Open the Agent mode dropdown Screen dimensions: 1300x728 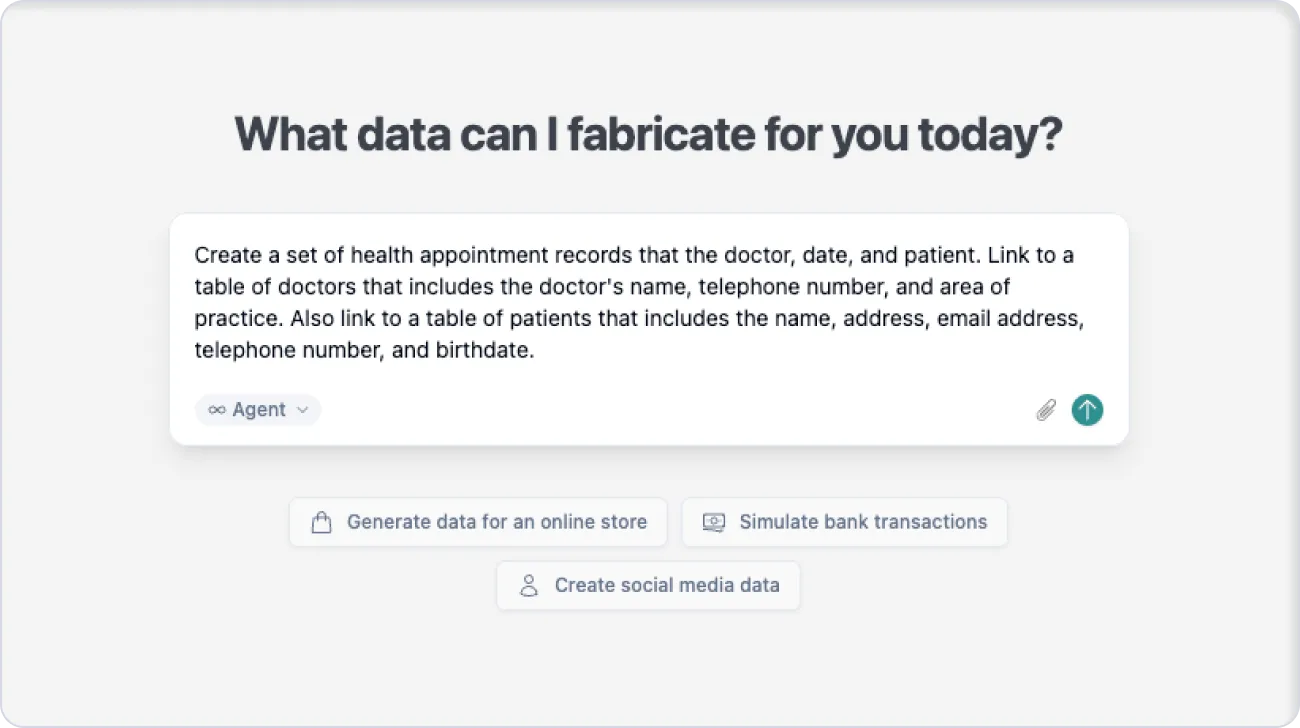pos(258,410)
